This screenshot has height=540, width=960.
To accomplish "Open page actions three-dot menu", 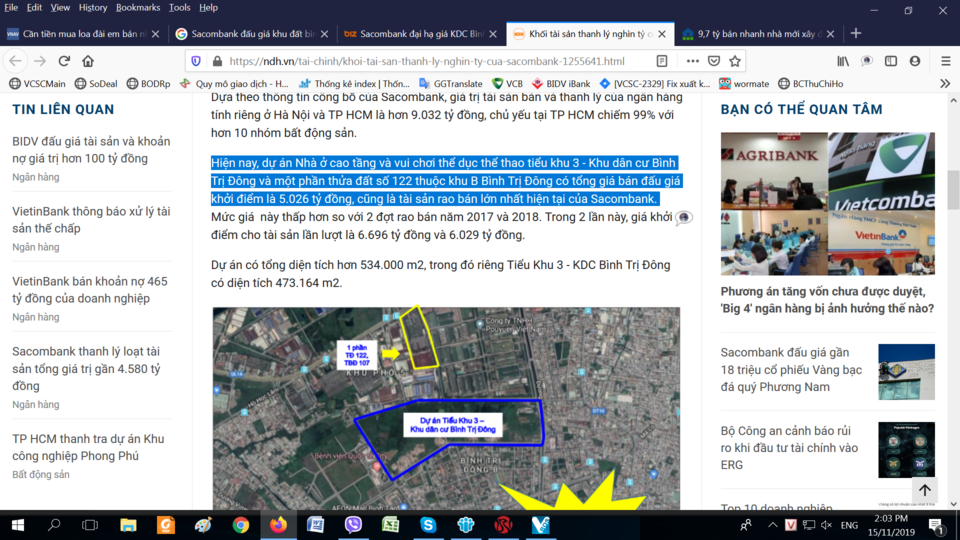I will point(692,61).
